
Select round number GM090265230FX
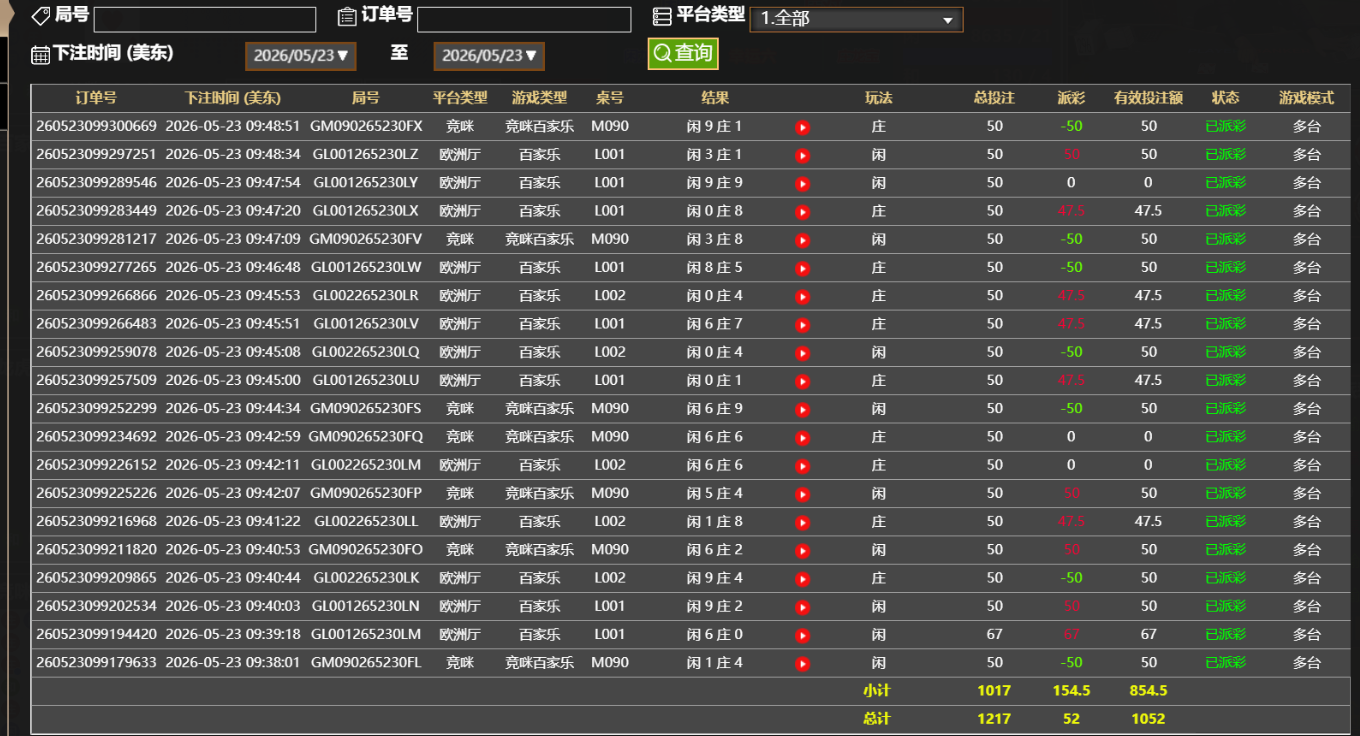pos(366,126)
